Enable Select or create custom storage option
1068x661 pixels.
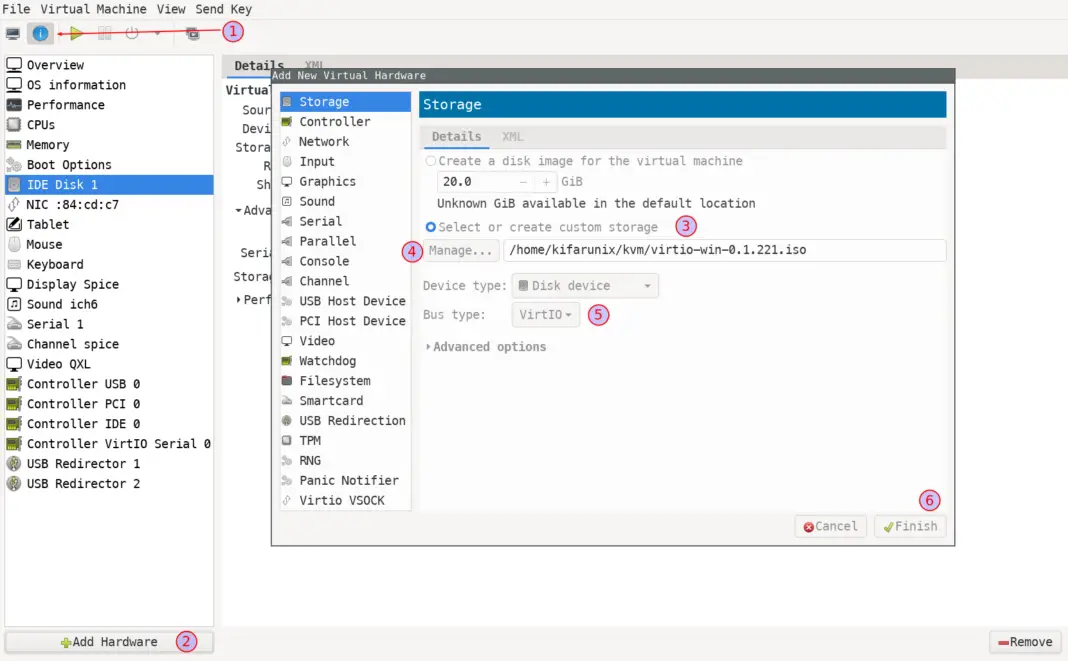430,226
